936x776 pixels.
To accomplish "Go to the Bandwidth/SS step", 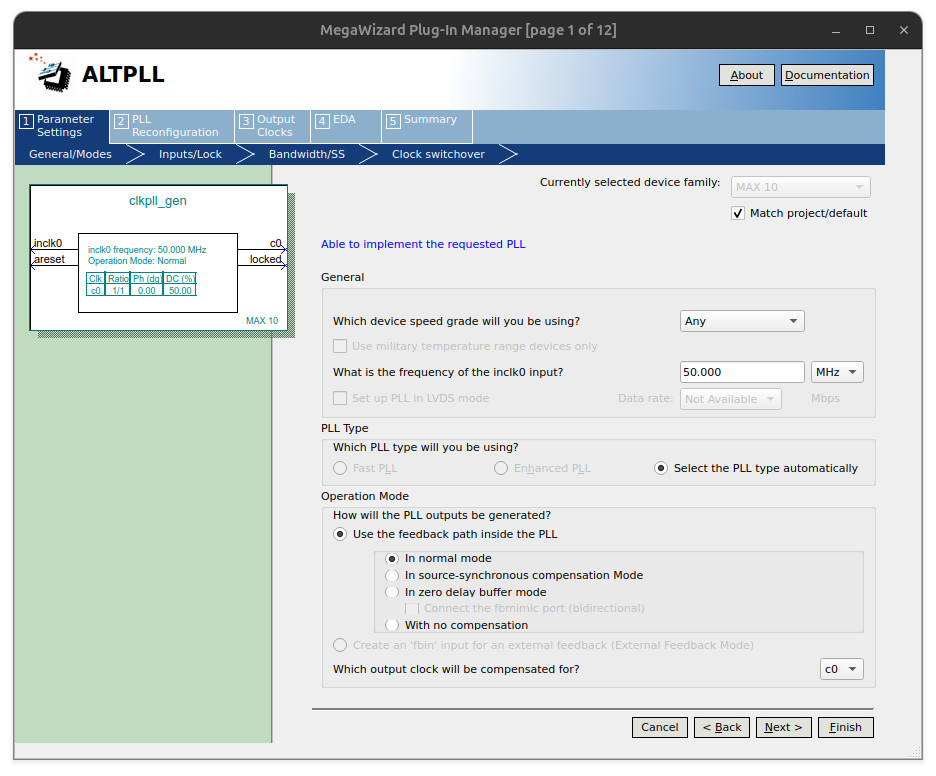I will [306, 154].
